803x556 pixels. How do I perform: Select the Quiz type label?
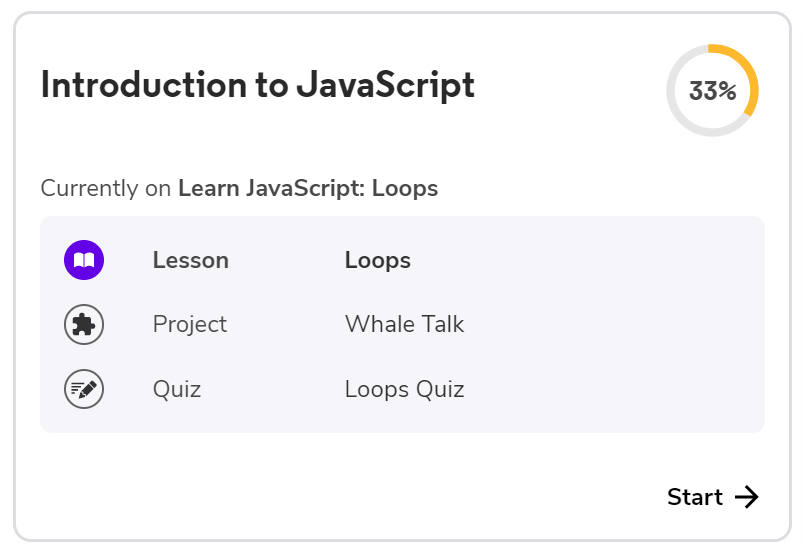(177, 389)
